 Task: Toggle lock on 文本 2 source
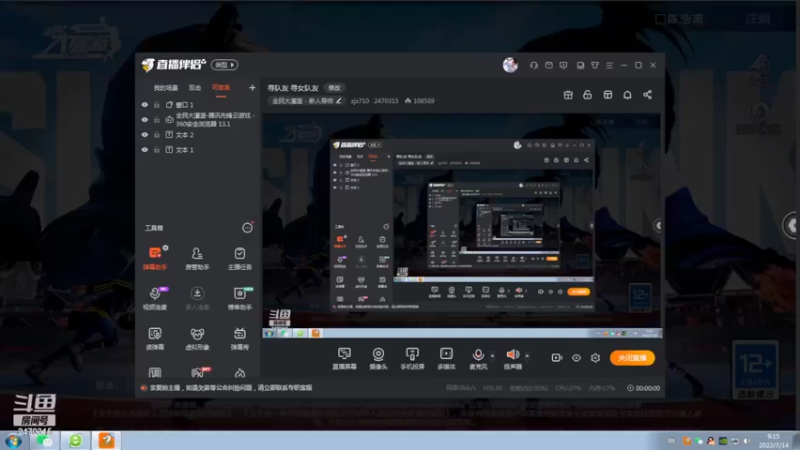click(x=157, y=135)
